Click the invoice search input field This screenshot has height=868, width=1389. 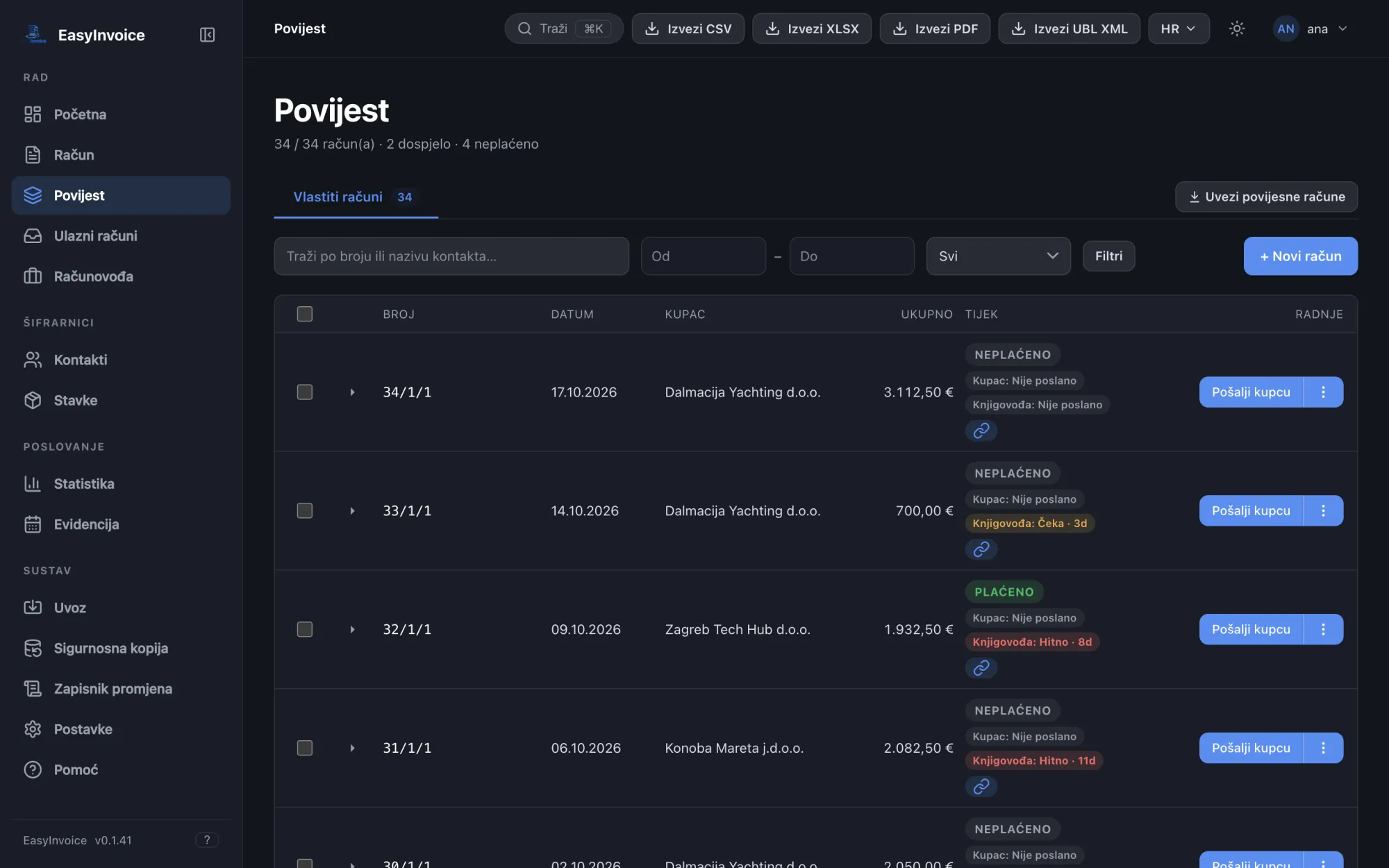pos(451,256)
